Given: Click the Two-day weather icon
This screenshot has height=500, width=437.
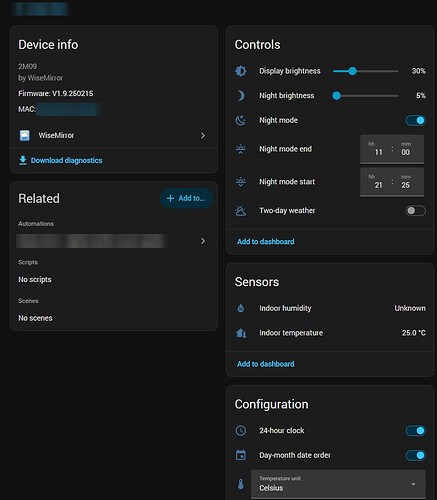Looking at the screenshot, I should tap(241, 211).
